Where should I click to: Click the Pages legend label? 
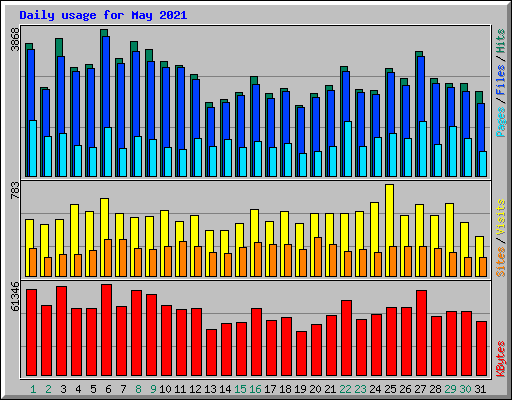pyautogui.click(x=501, y=122)
